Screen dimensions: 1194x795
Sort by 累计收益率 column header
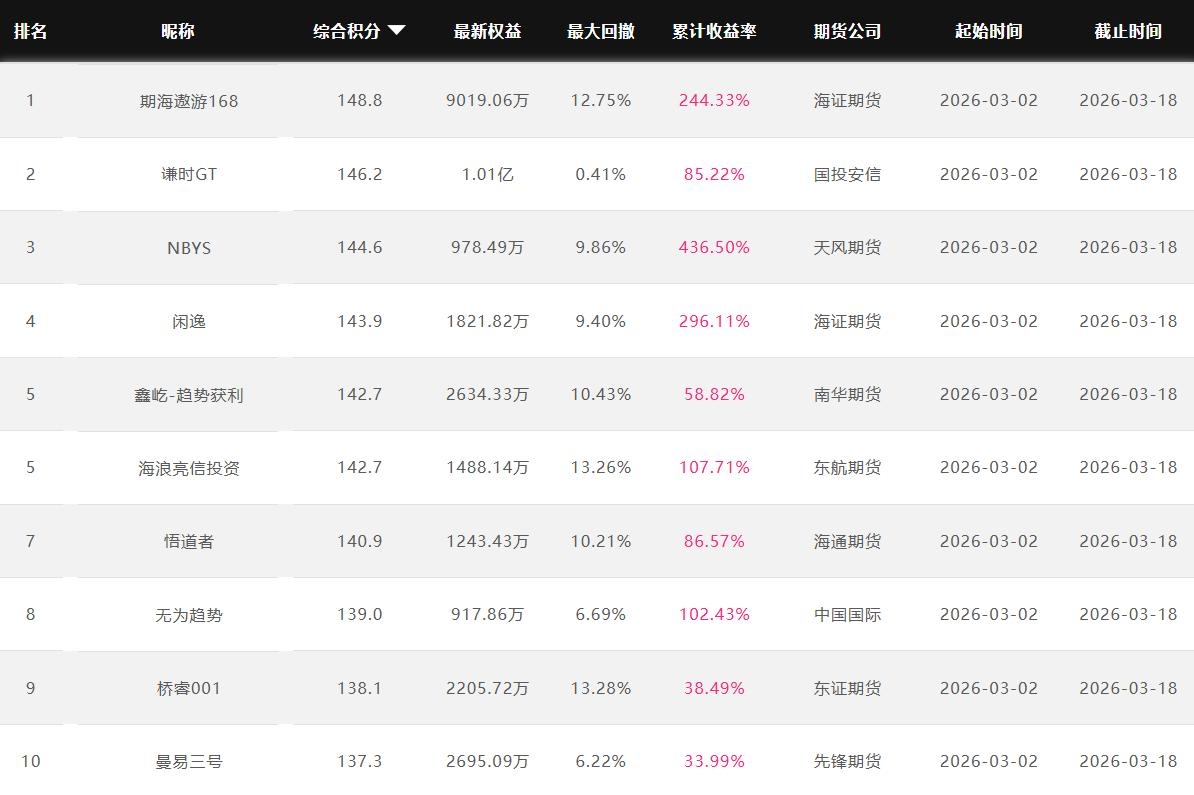pos(714,31)
